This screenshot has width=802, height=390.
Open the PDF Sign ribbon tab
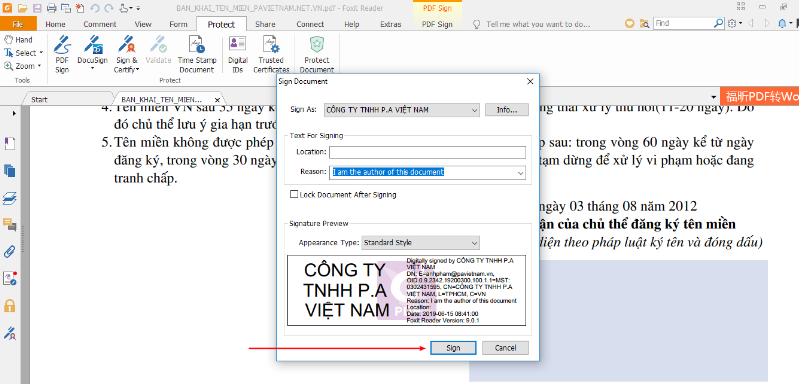pos(437,24)
